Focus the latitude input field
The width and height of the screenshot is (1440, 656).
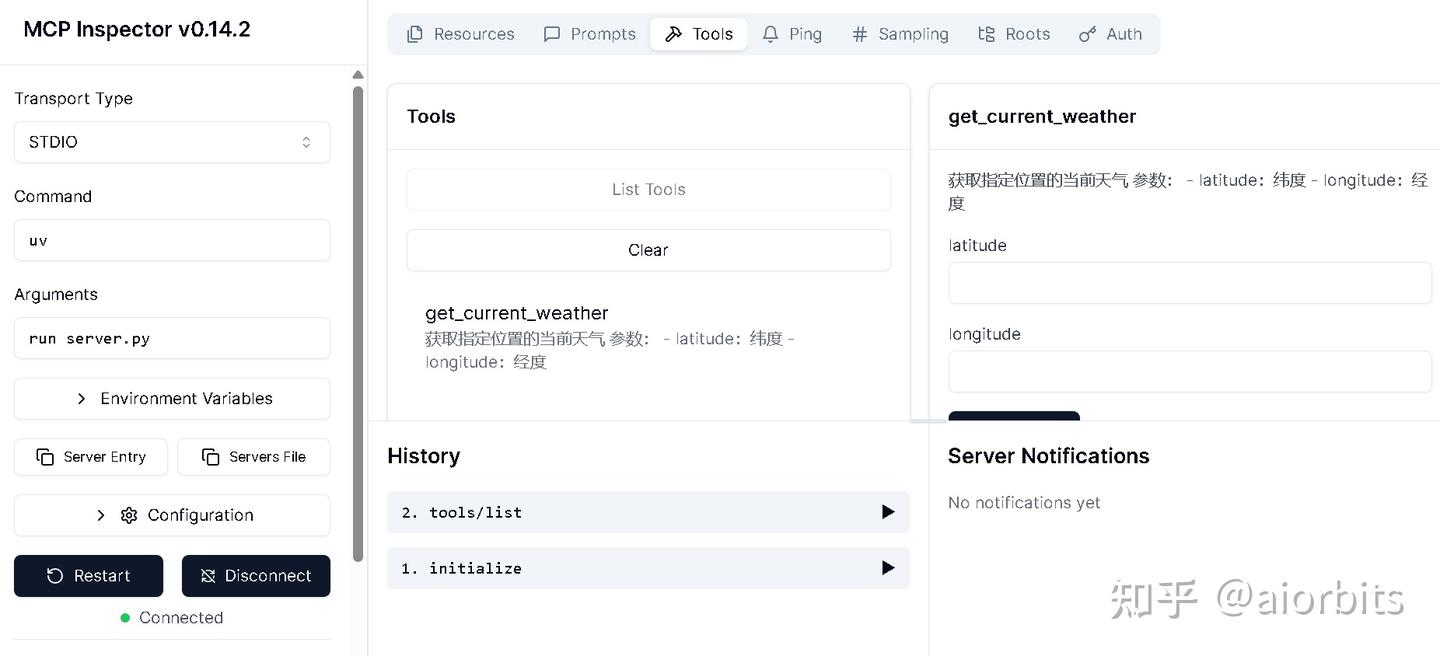pos(1190,283)
